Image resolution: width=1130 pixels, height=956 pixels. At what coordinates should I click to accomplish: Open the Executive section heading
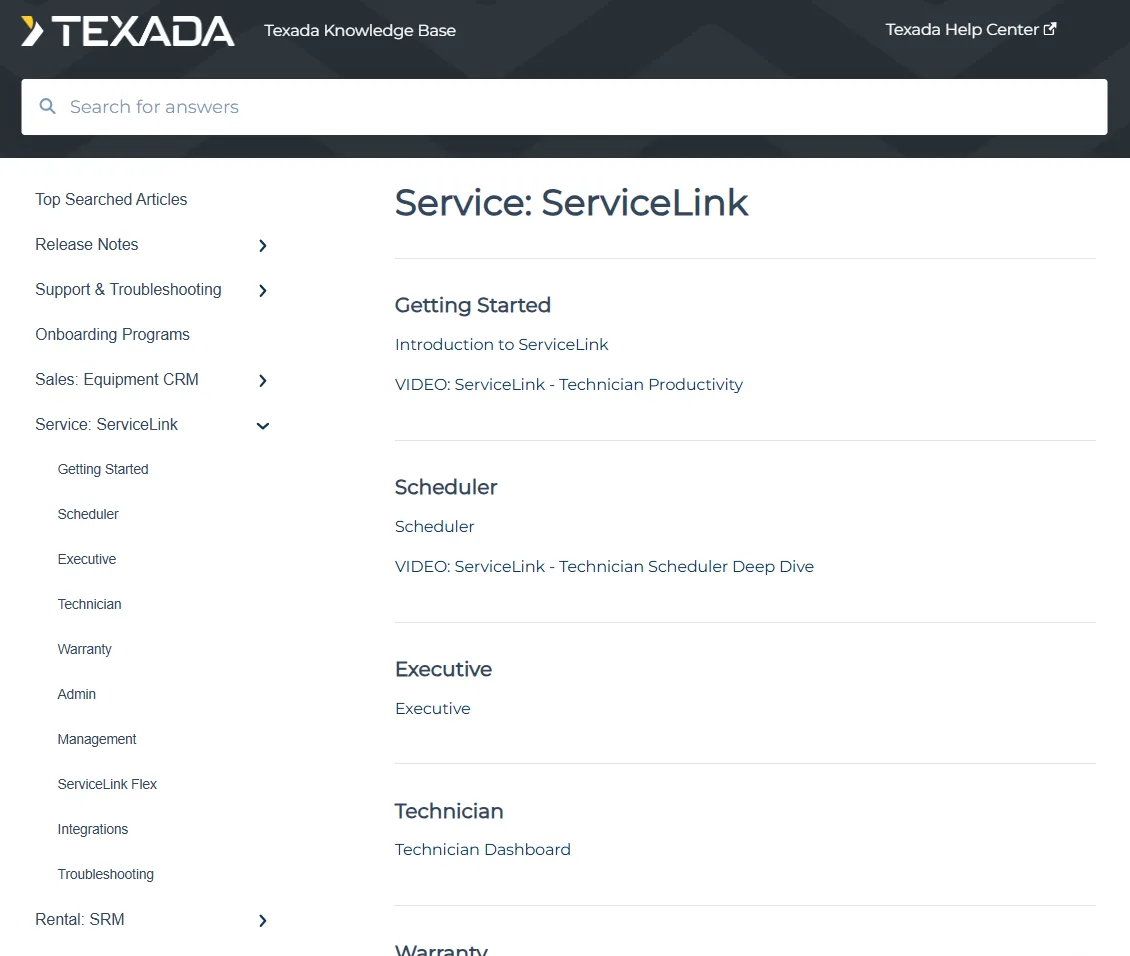443,669
